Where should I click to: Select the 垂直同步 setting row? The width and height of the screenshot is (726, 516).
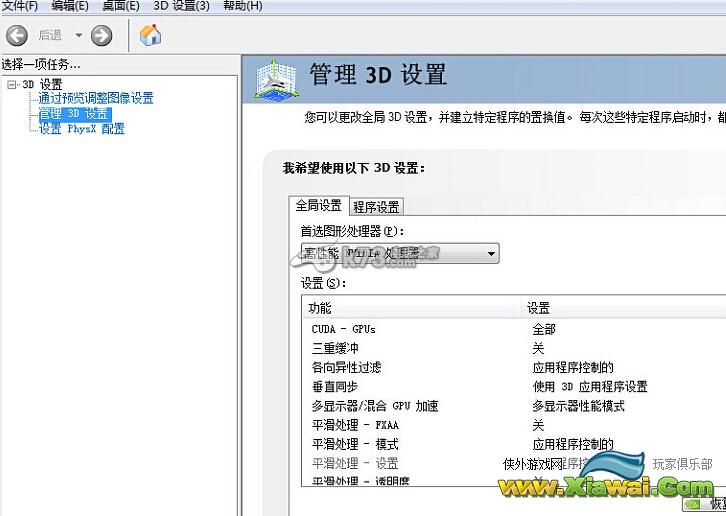click(x=513, y=387)
